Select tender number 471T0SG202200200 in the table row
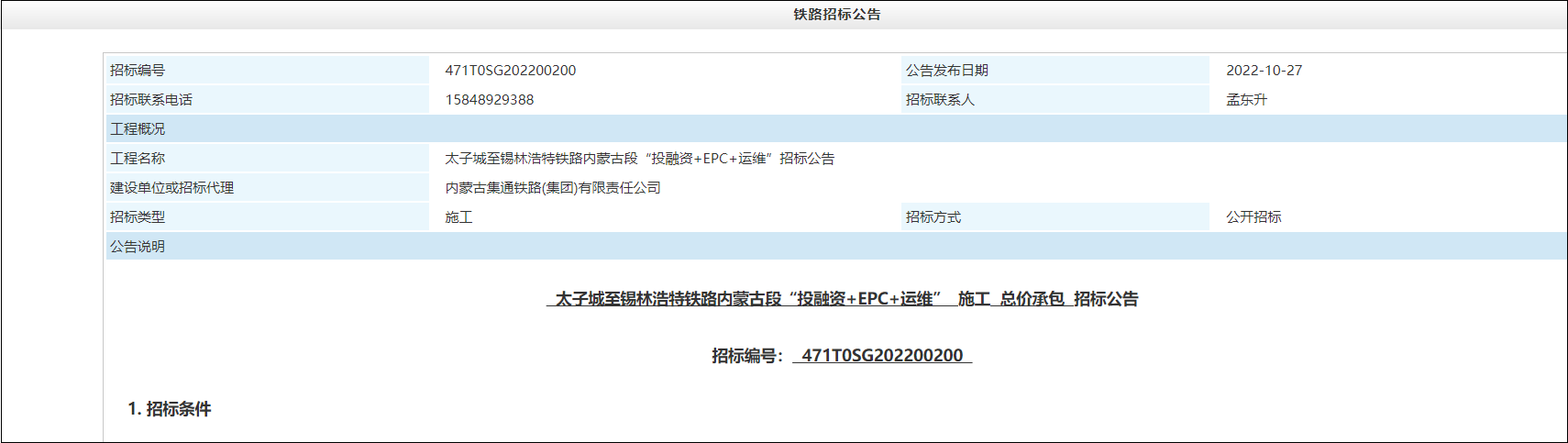1568x443 pixels. coord(511,71)
